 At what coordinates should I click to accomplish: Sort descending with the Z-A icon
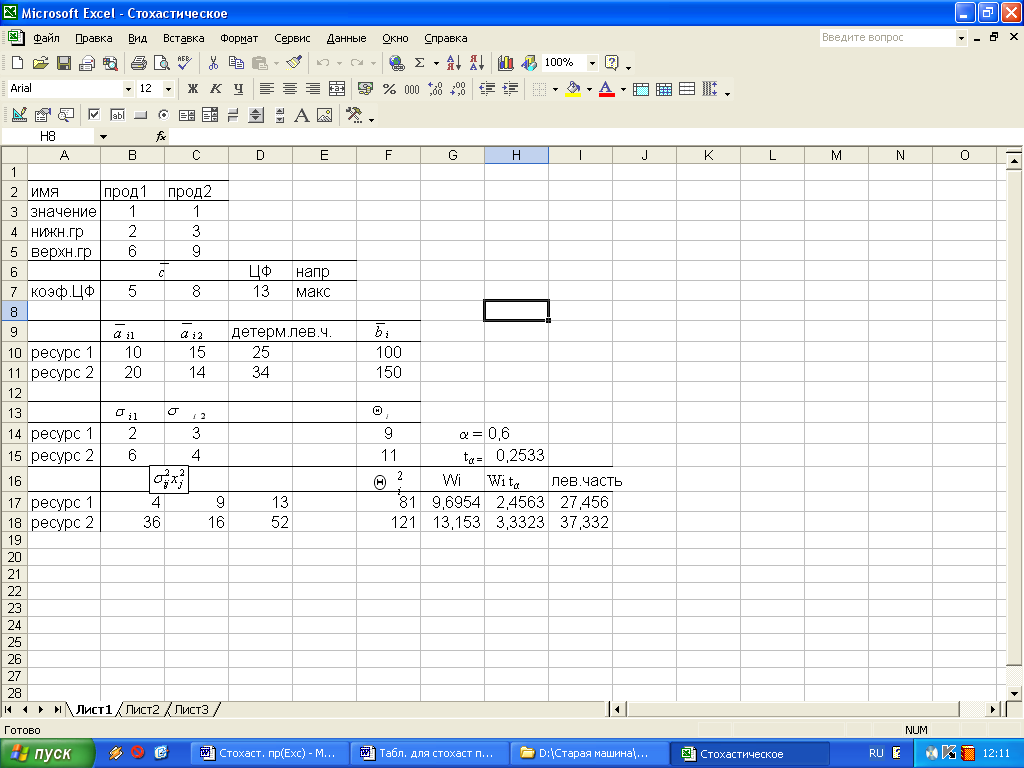click(477, 63)
